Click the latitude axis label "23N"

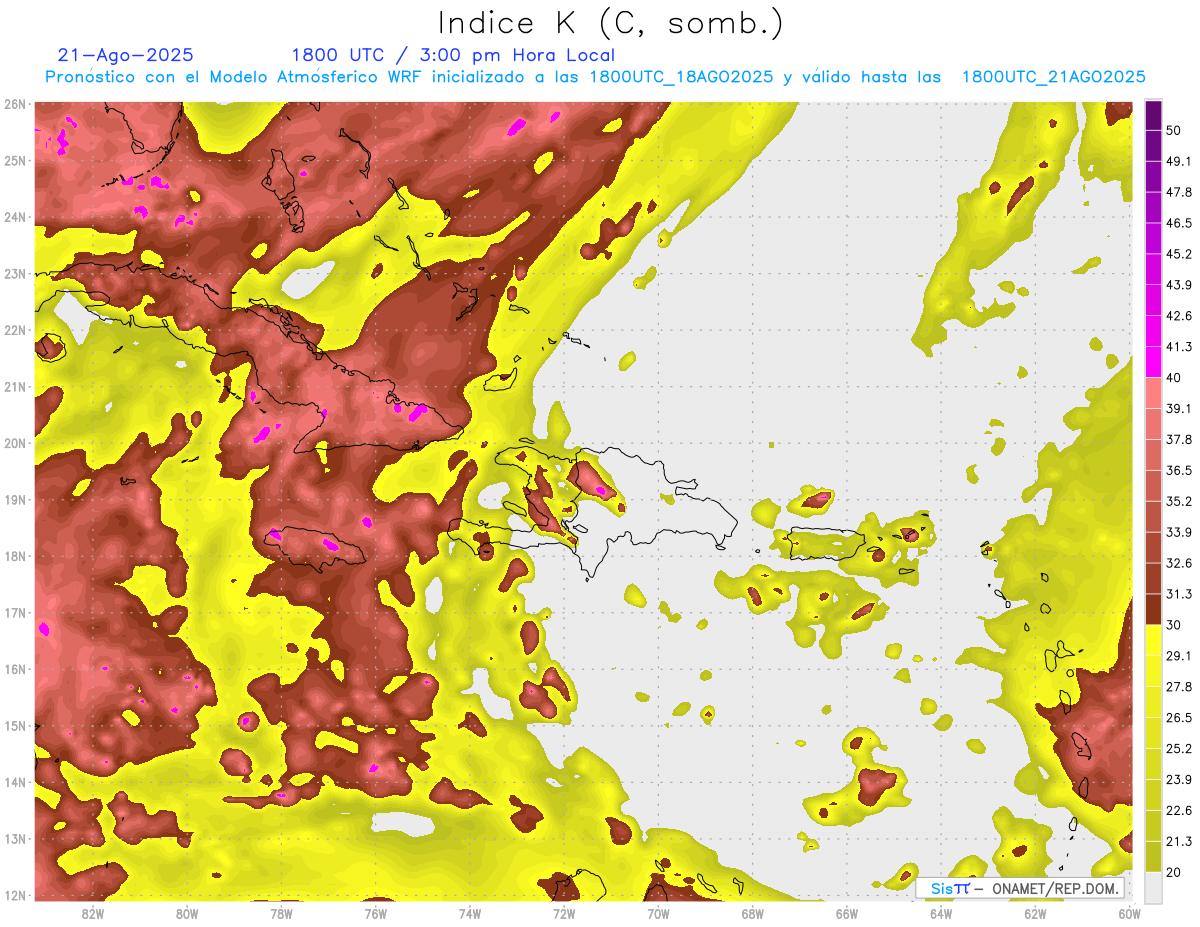(x=15, y=274)
